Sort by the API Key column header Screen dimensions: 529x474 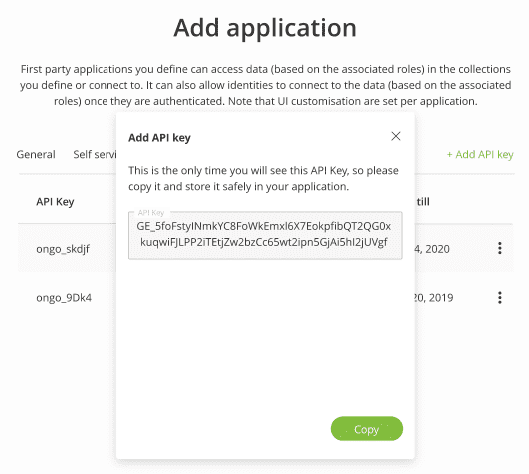[x=55, y=202]
